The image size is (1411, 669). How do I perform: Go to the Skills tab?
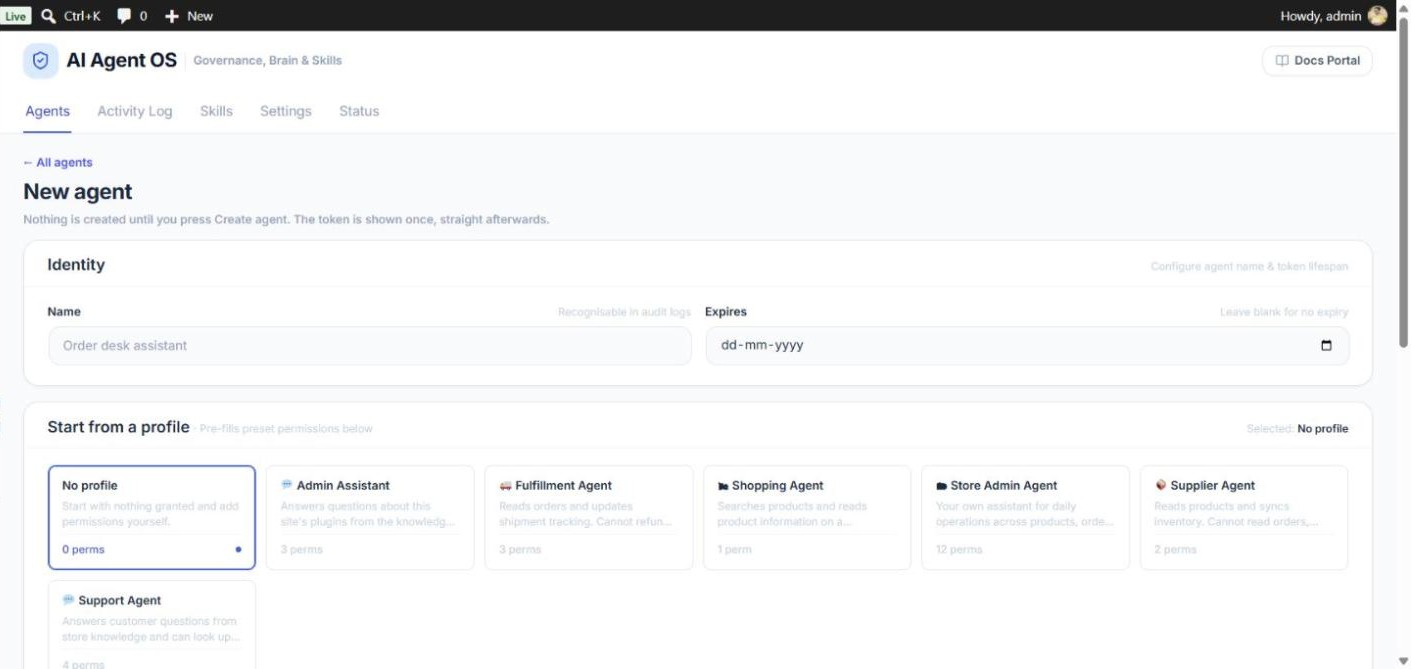216,111
